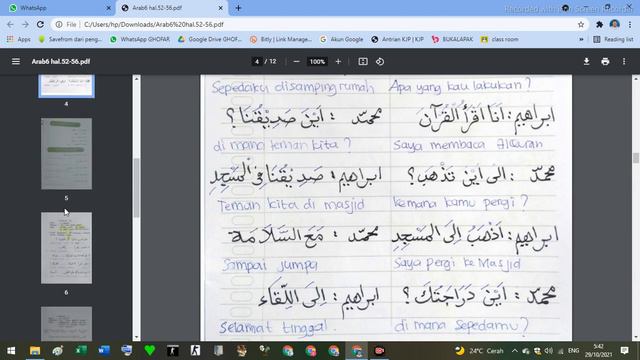Open a new browser tab
The image size is (640, 360).
238,8
